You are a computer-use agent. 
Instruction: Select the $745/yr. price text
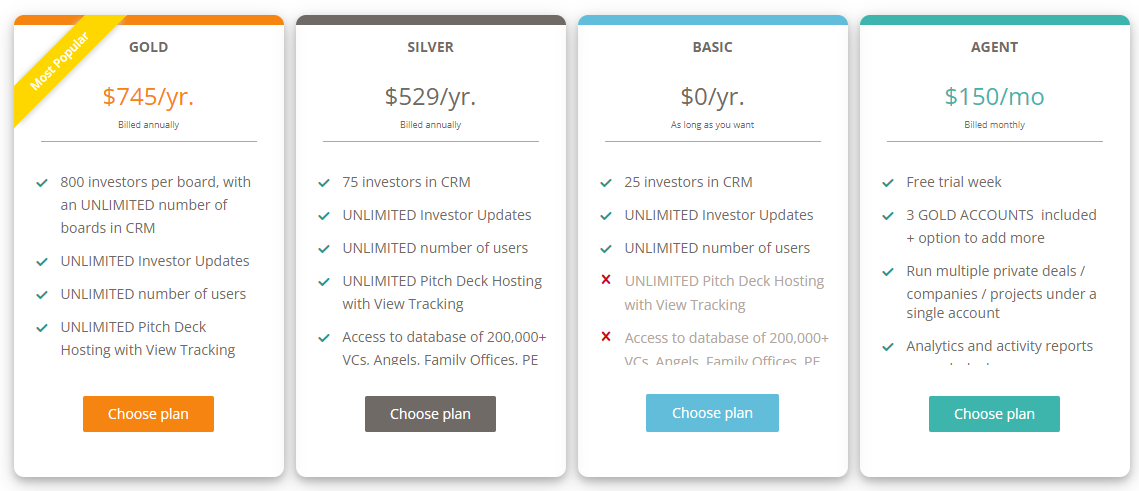[x=148, y=97]
